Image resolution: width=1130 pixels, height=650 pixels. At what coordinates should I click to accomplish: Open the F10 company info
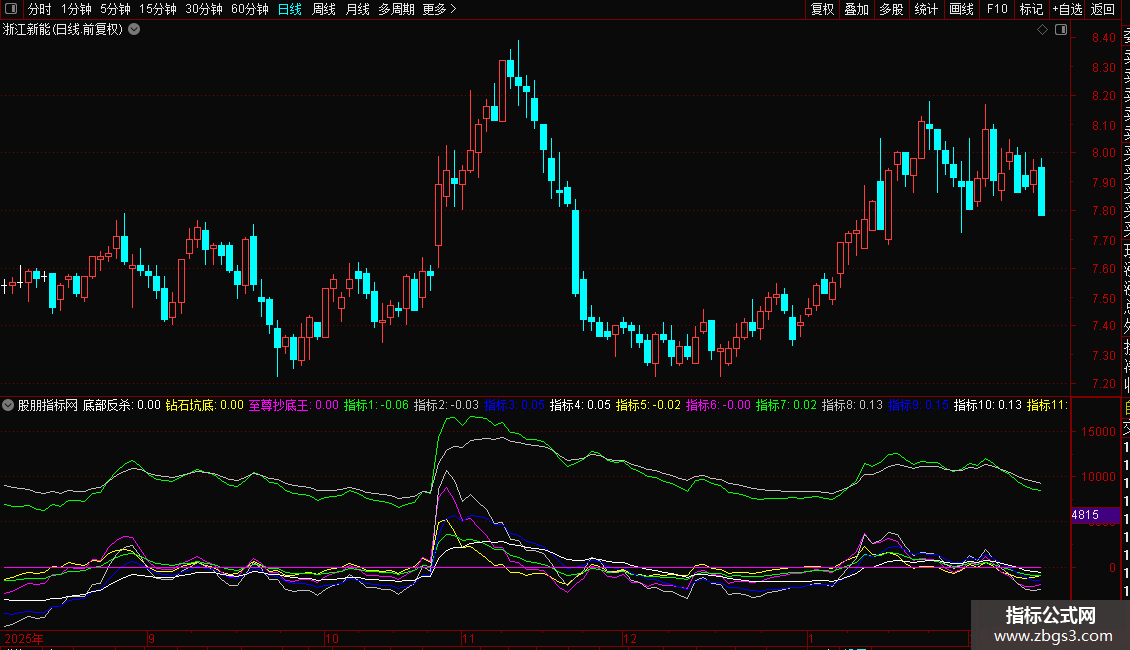pos(996,10)
